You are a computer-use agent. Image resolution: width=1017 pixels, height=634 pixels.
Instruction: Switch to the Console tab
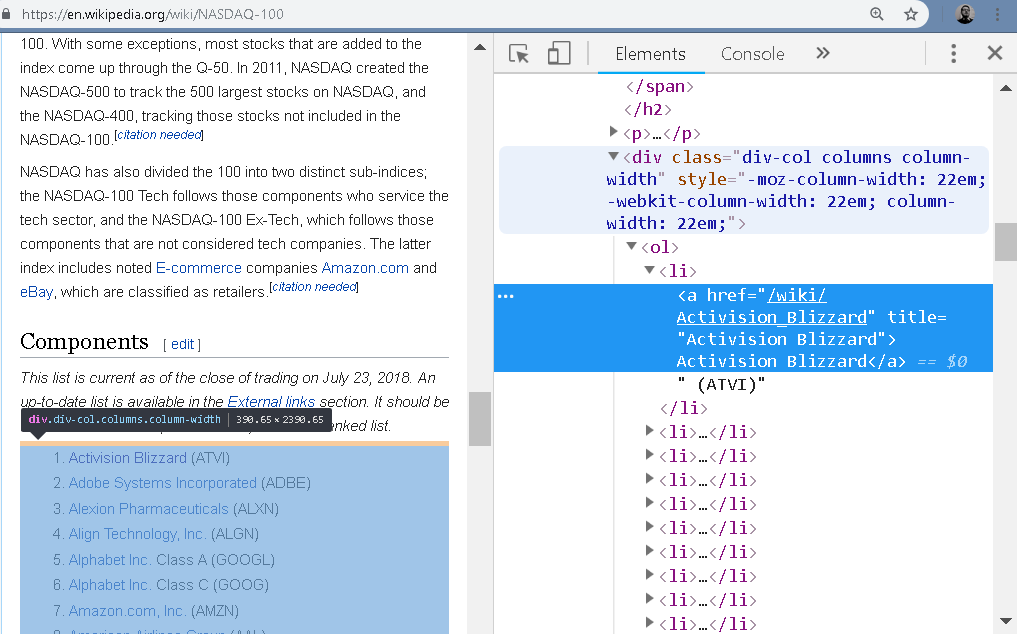752,54
